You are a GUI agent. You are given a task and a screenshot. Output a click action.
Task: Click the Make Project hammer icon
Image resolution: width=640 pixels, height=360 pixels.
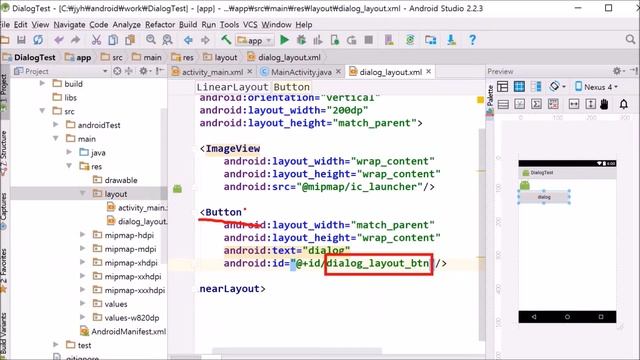pos(226,40)
